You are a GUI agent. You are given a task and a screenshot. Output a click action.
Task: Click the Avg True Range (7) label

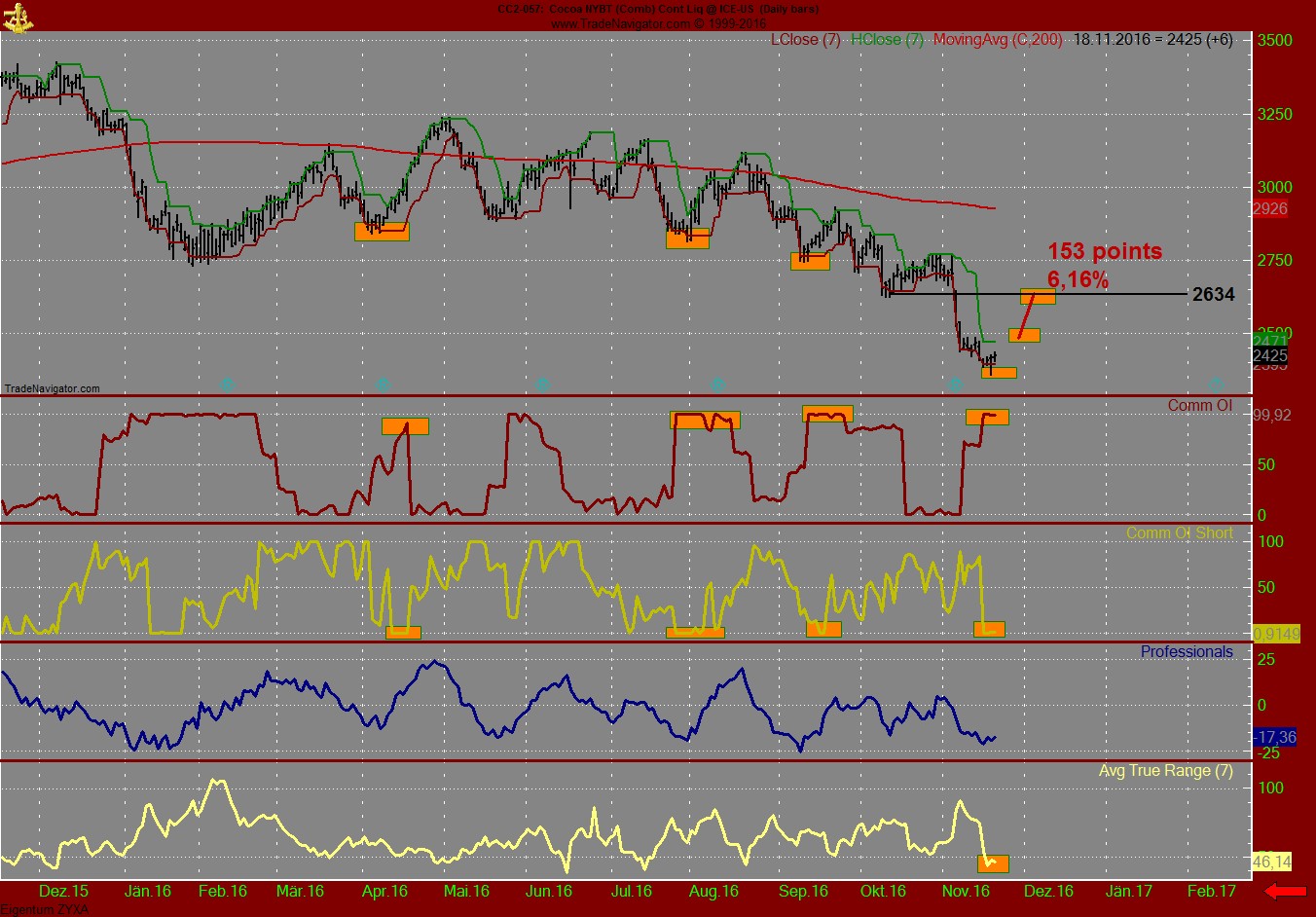pos(1165,771)
